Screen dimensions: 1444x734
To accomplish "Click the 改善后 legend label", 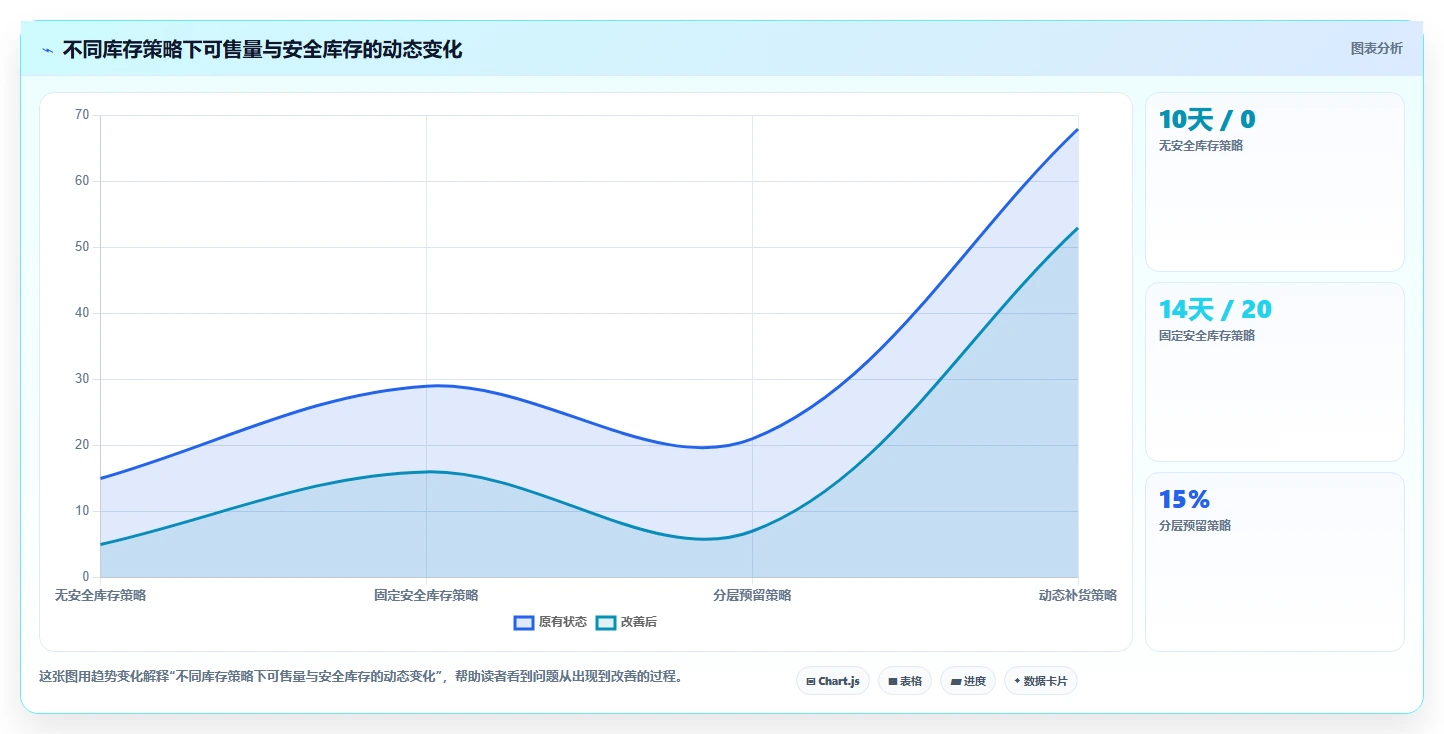I will pos(639,622).
